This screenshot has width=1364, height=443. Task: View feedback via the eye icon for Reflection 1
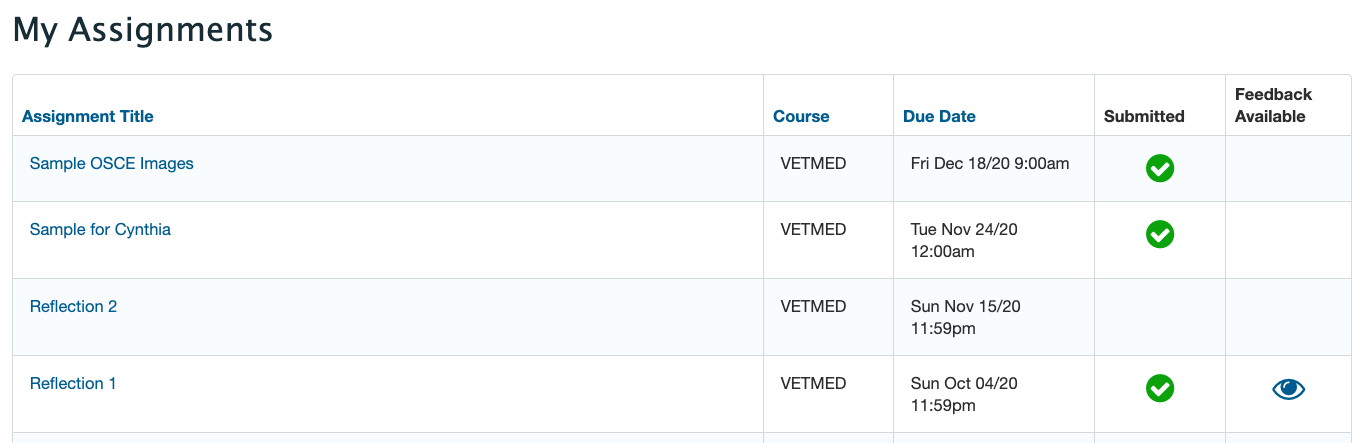pyautogui.click(x=1289, y=389)
